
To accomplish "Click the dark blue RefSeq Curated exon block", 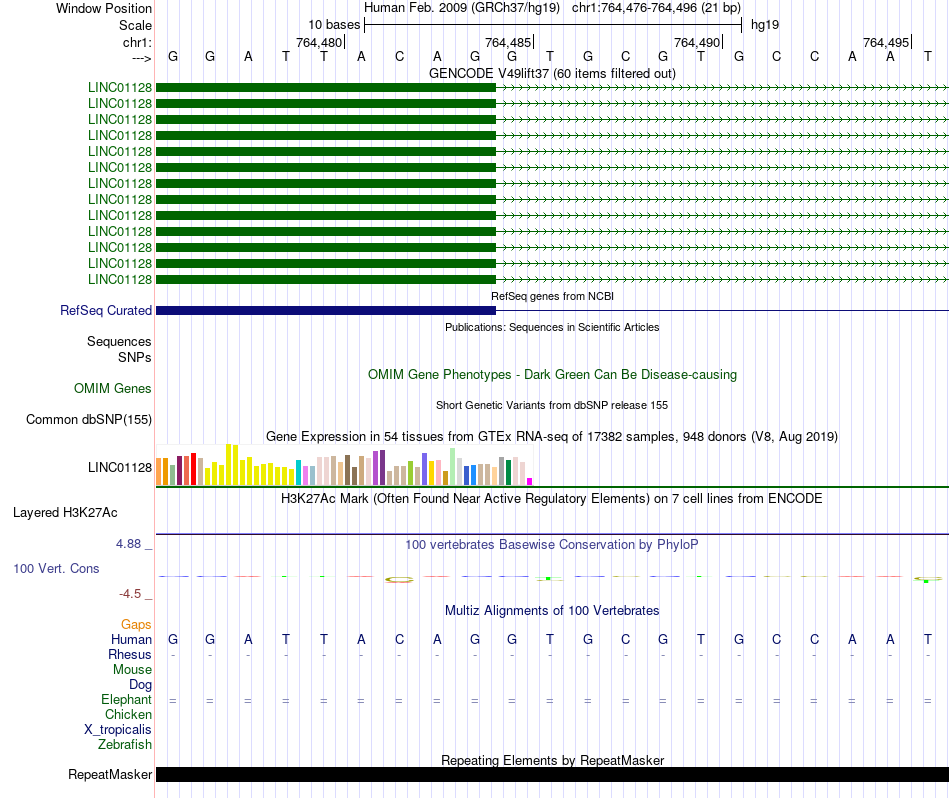I will point(326,310).
